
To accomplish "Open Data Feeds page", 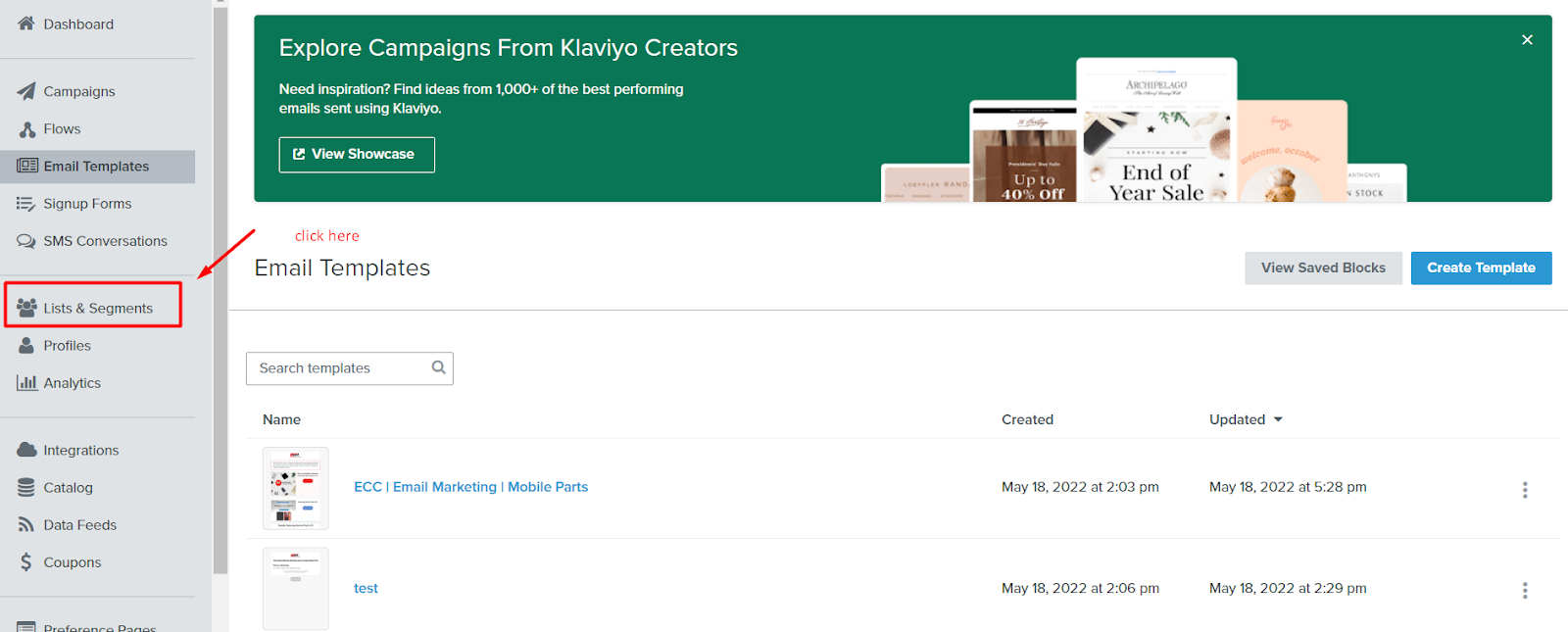I will pos(79,525).
